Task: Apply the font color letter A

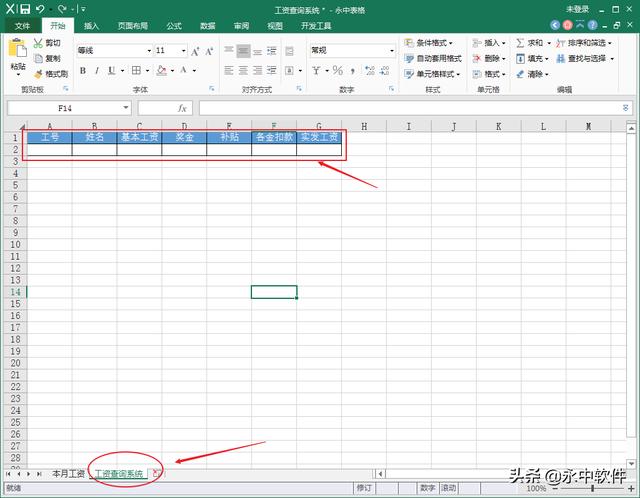Action: (x=184, y=71)
